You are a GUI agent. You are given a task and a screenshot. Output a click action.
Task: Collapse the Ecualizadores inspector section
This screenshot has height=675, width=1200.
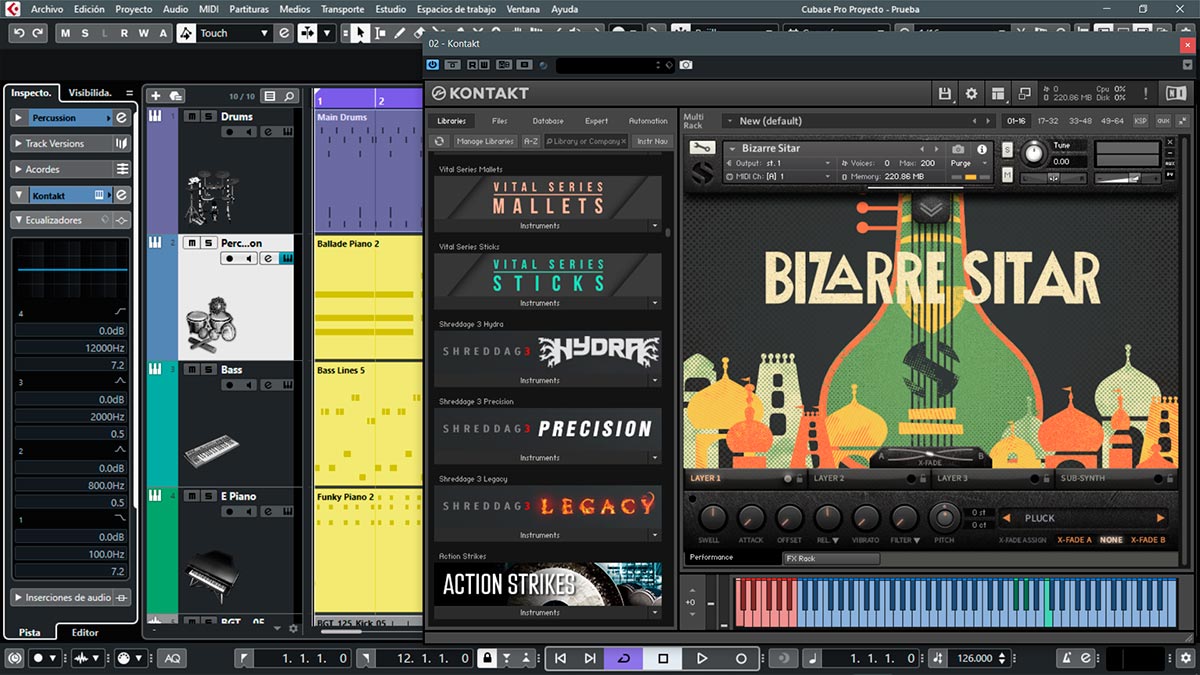[19, 220]
